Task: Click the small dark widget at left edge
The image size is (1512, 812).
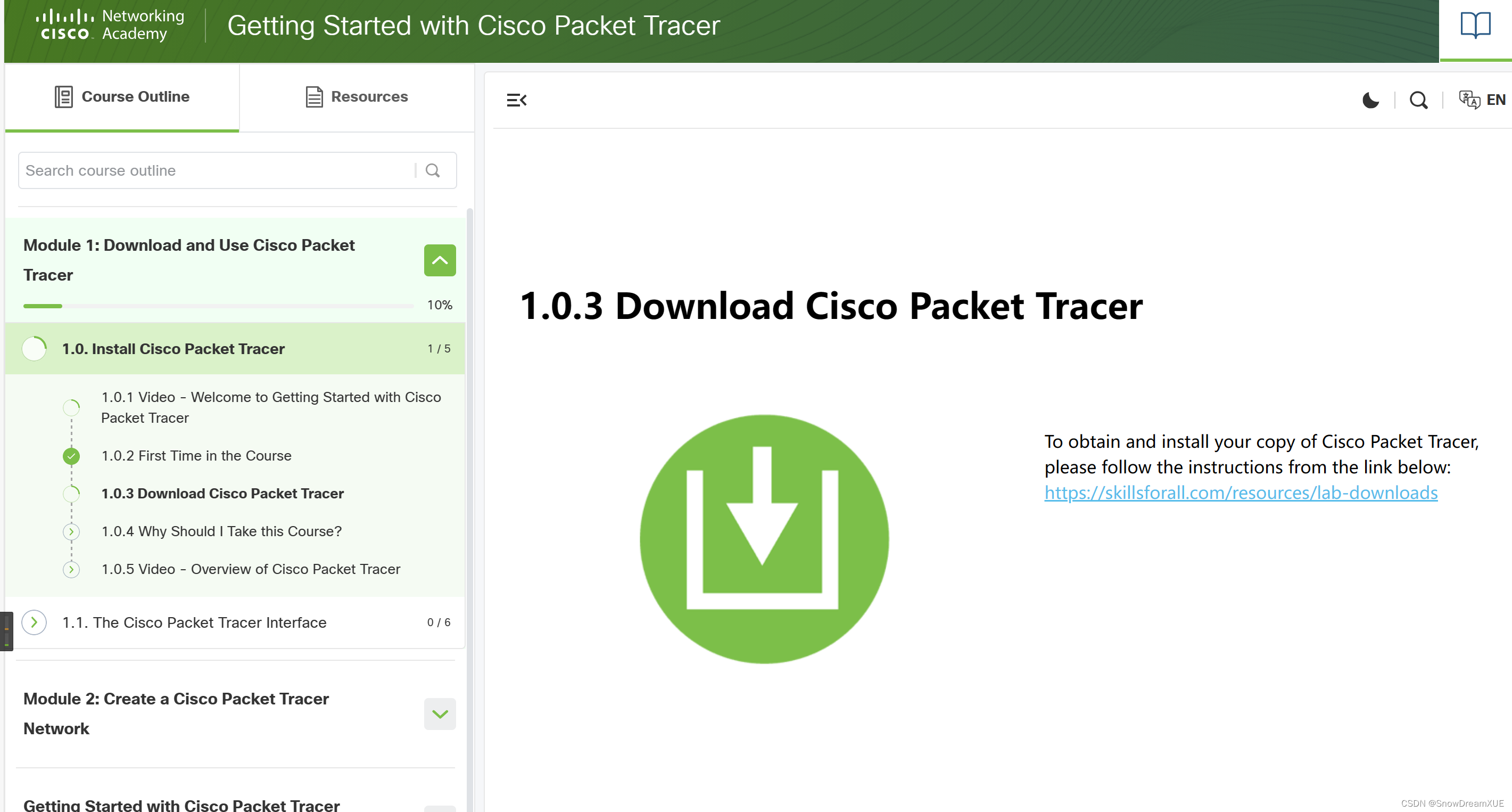Action: pyautogui.click(x=6, y=631)
